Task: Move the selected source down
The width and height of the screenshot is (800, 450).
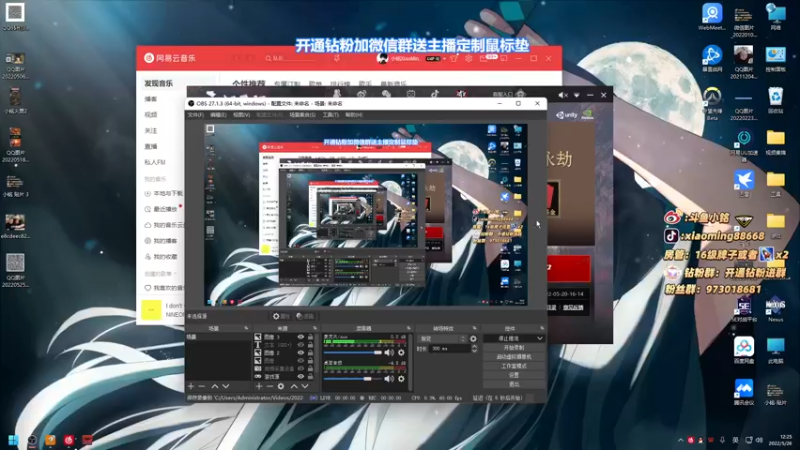Action: coord(305,386)
